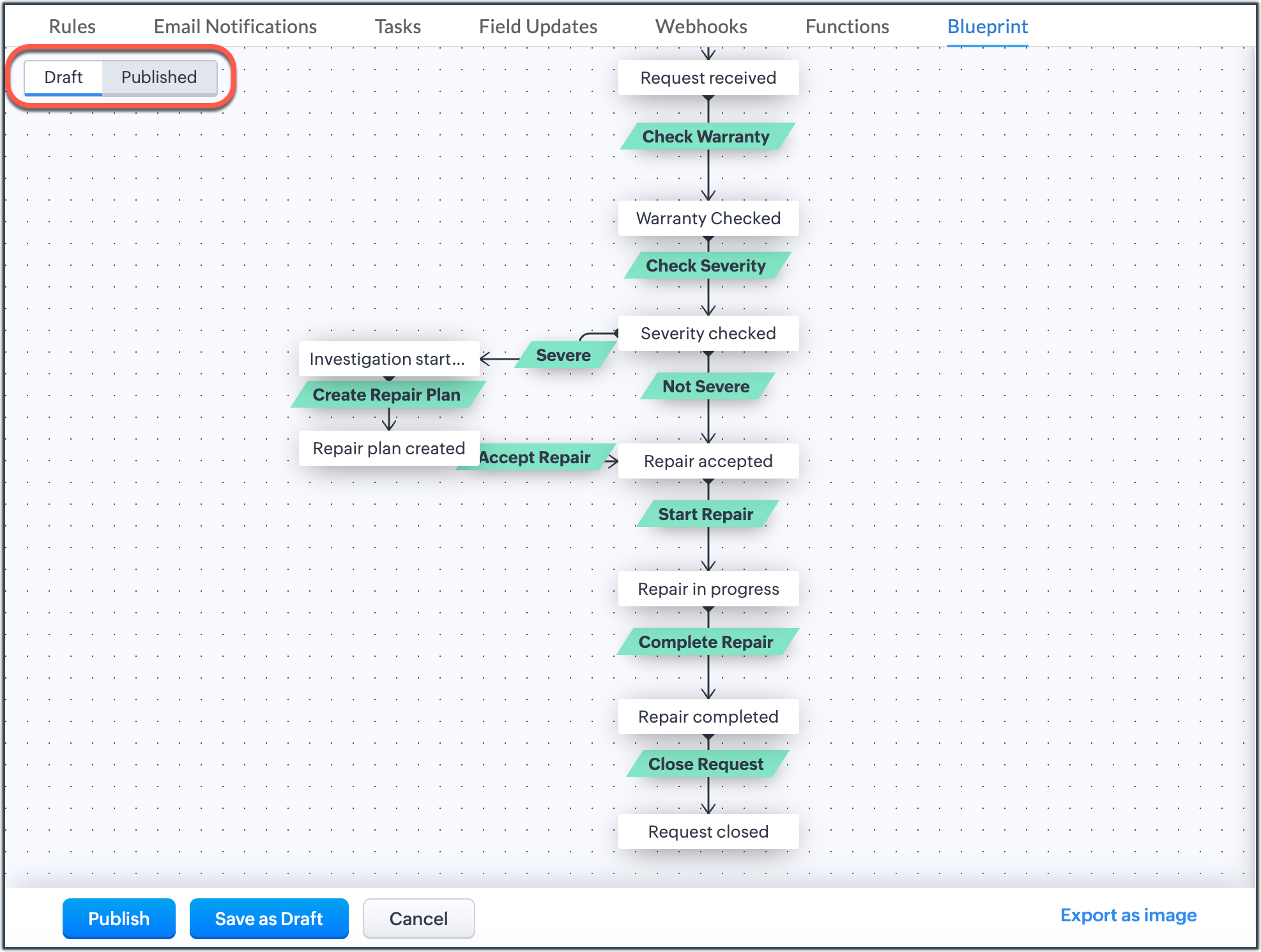Open the Rules tab
Screen dimensions: 1261x952
click(72, 26)
